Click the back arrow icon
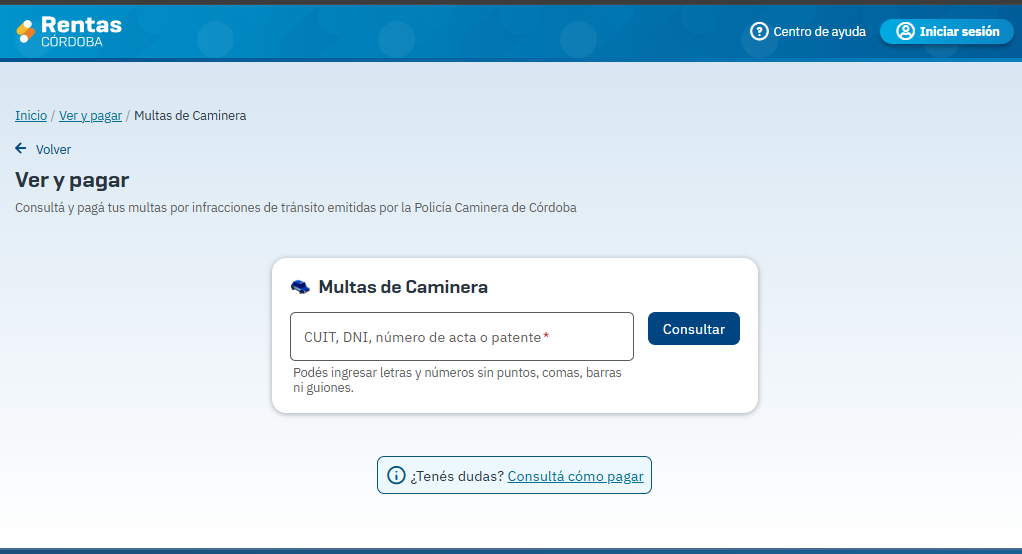1022x554 pixels. (x=21, y=148)
